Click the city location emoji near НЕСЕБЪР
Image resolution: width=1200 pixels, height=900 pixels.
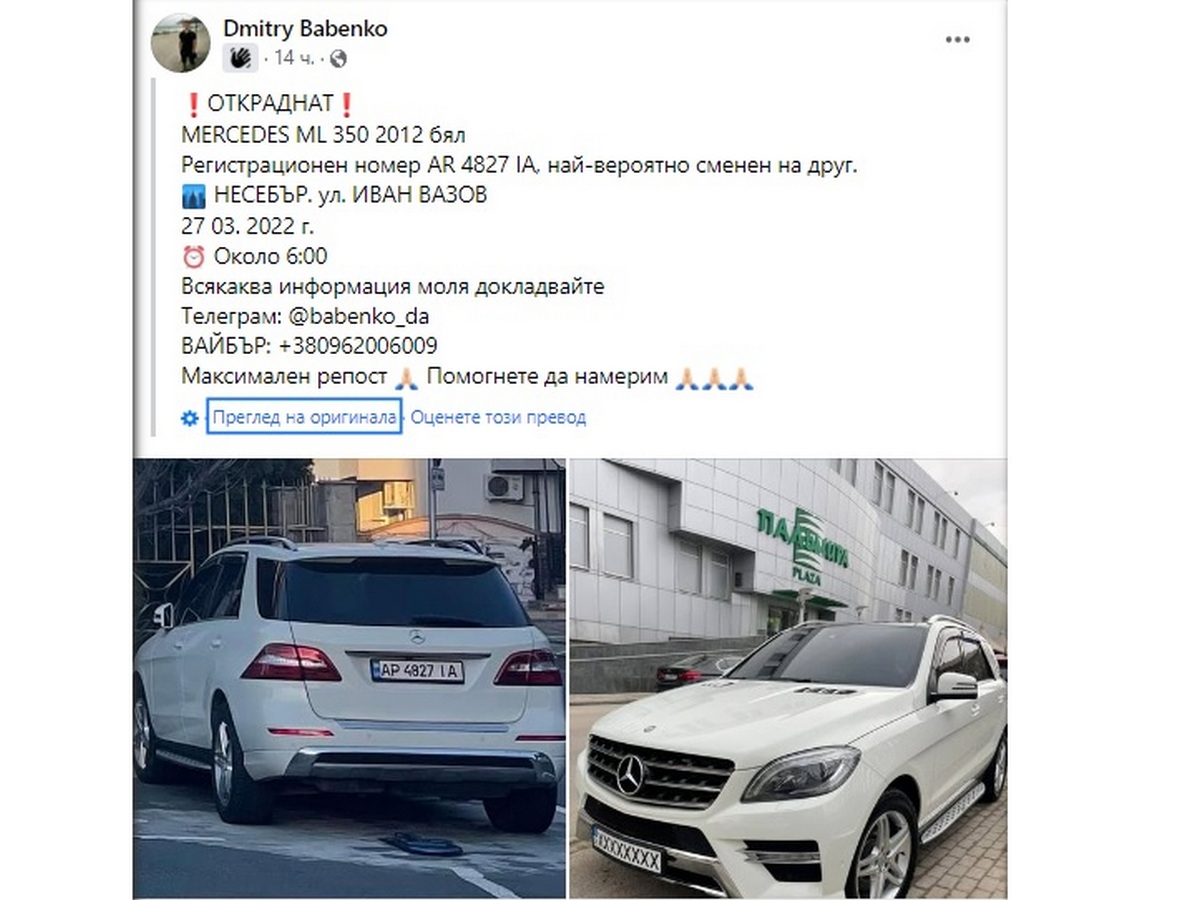[x=194, y=196]
